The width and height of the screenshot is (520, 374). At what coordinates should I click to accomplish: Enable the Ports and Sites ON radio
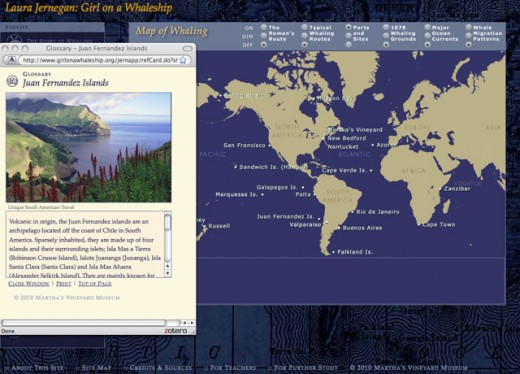tap(348, 27)
